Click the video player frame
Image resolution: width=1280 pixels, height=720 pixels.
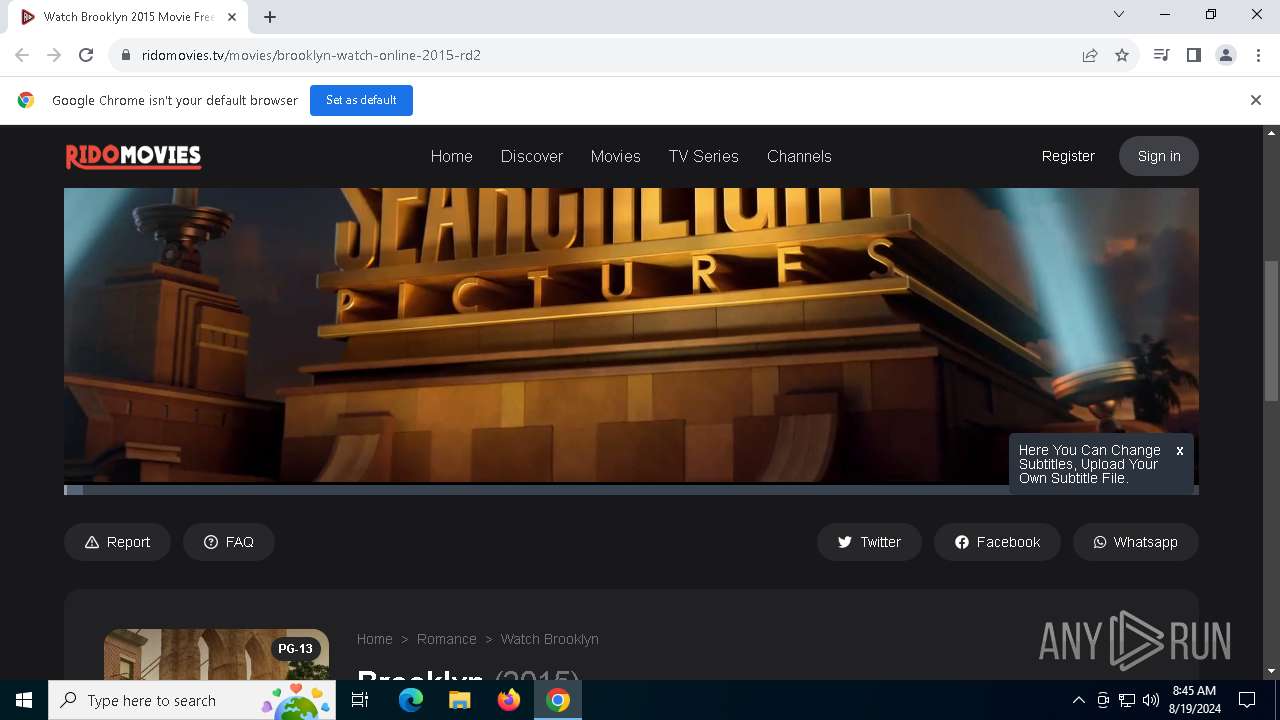pos(631,335)
